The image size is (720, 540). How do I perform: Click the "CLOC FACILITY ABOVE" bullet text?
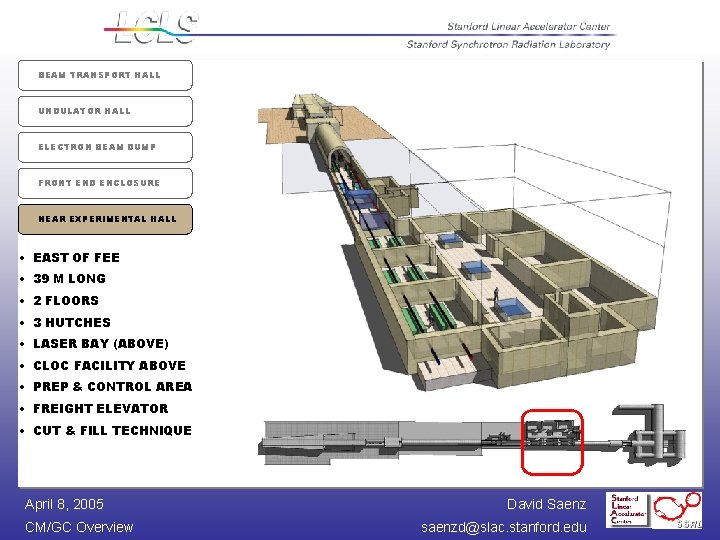109,366
